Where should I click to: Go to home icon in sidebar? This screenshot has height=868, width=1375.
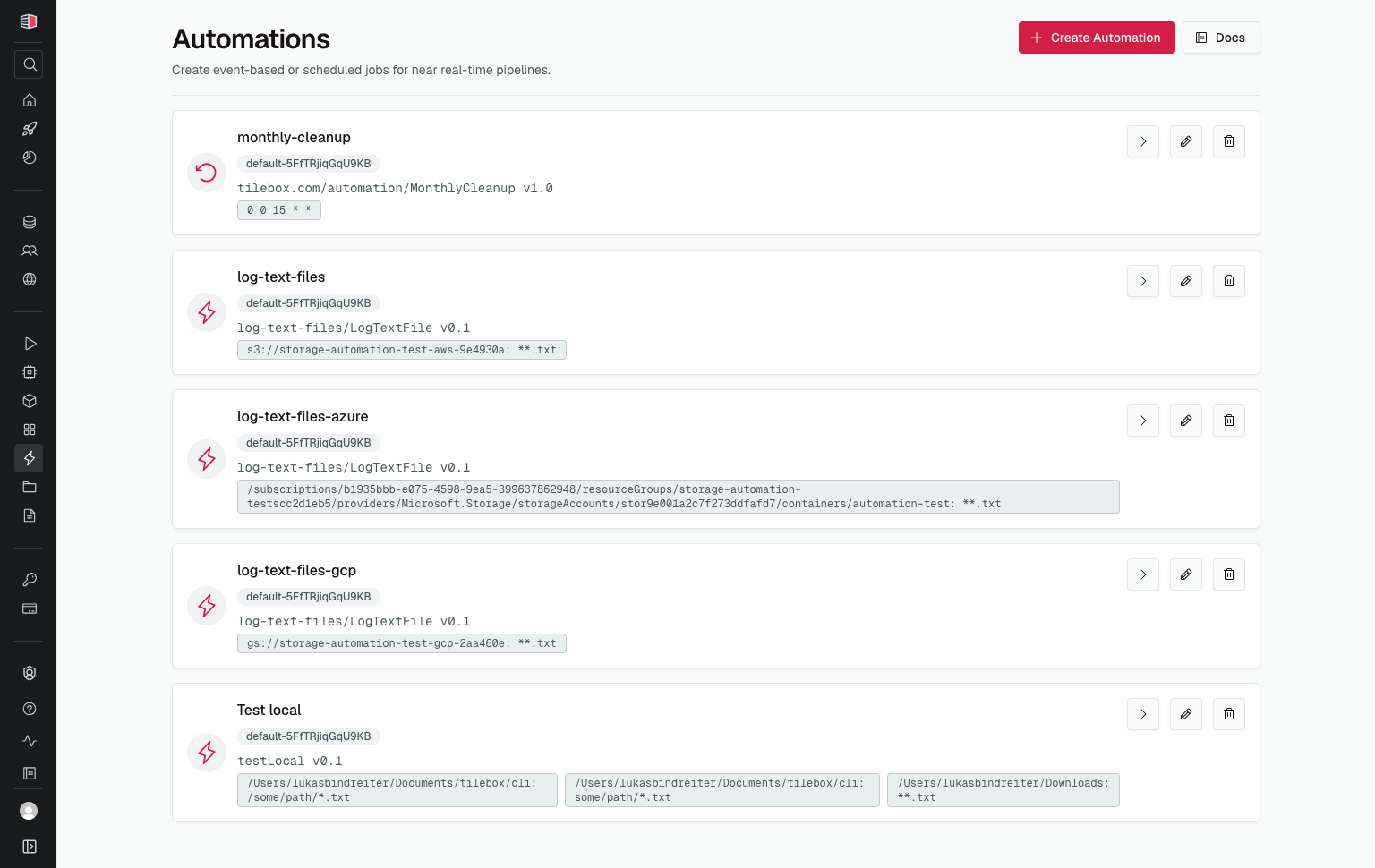tap(29, 100)
